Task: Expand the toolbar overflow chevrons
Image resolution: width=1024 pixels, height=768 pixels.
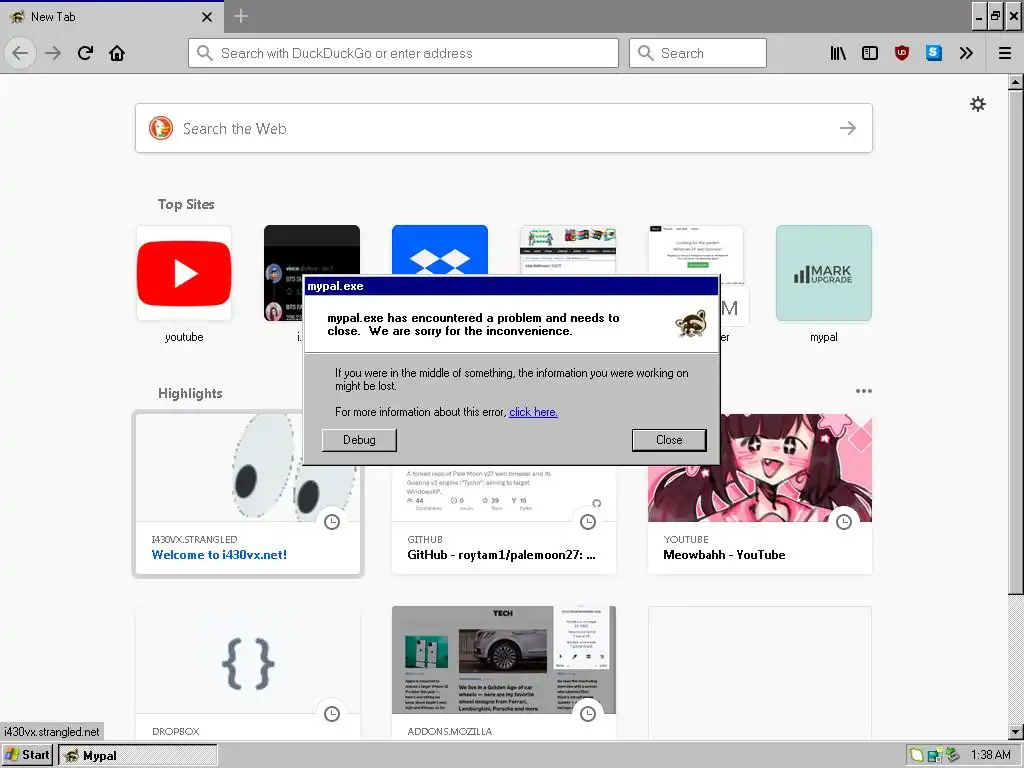Action: [x=966, y=53]
